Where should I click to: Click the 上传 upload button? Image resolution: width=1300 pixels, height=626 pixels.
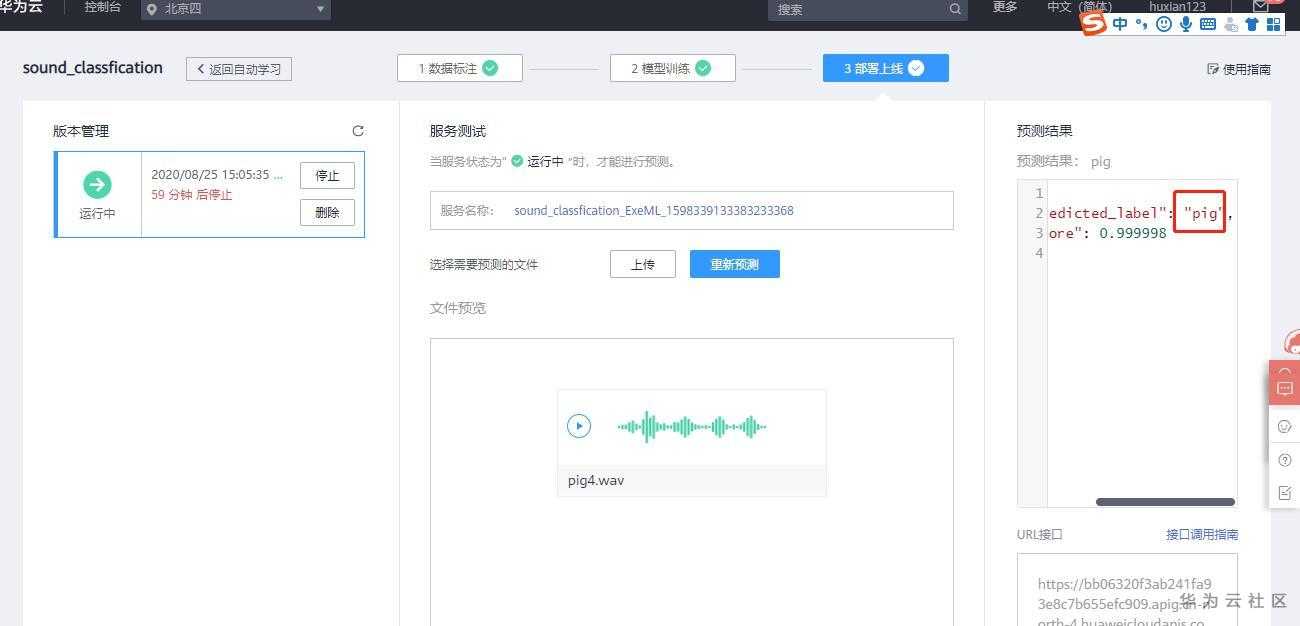(x=643, y=264)
